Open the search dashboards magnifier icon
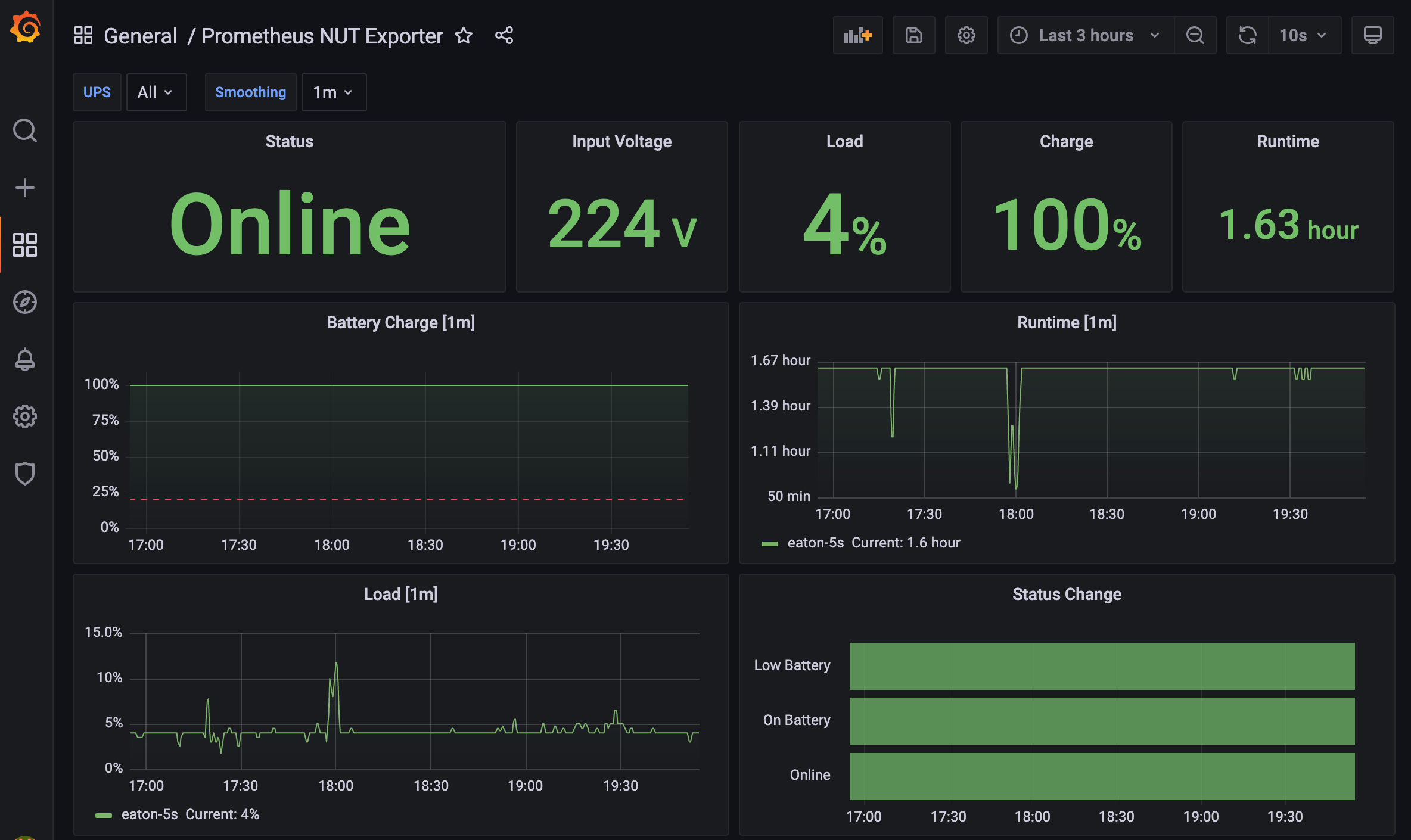 tap(25, 130)
